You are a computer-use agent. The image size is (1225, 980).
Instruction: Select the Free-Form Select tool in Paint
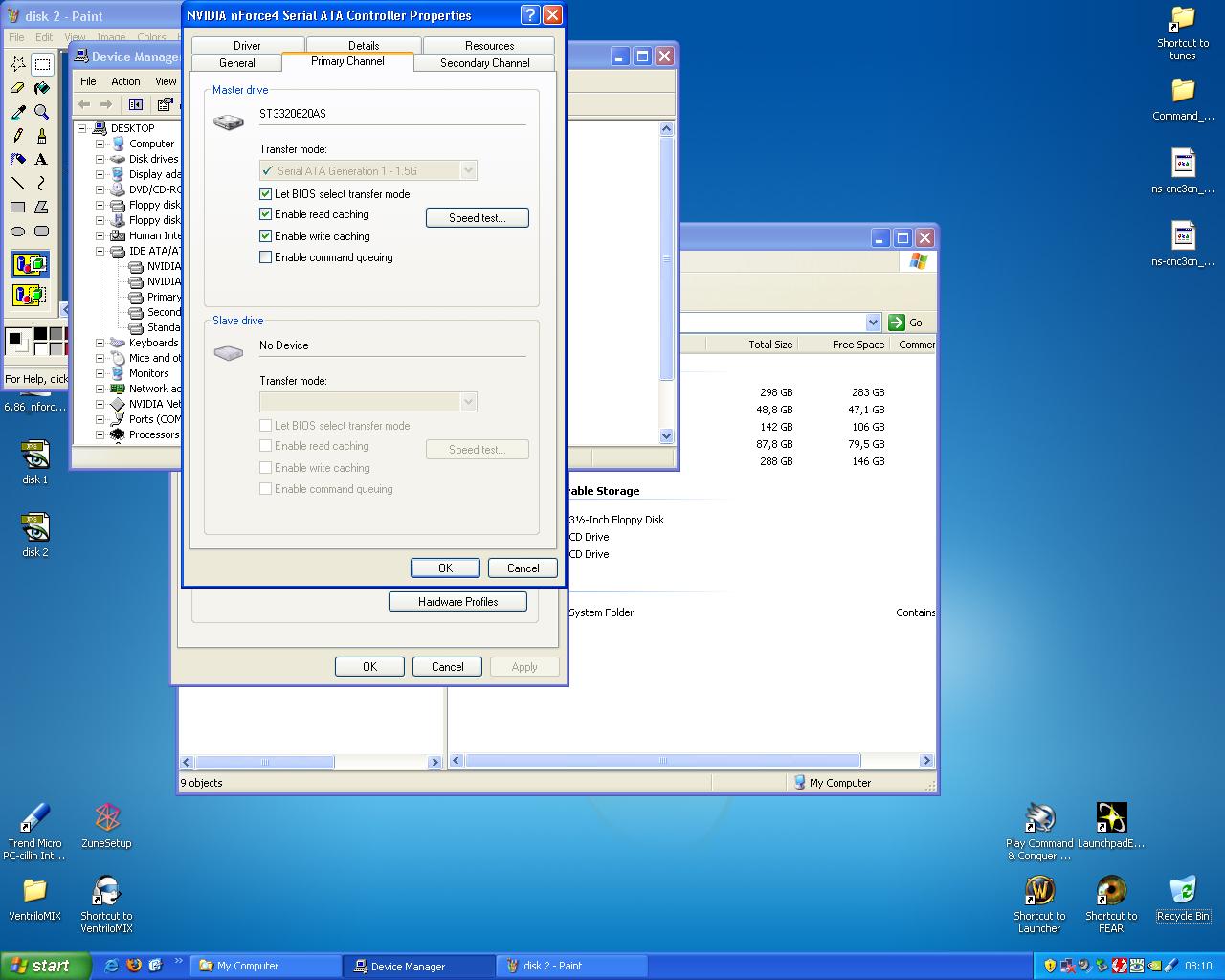tap(17, 64)
